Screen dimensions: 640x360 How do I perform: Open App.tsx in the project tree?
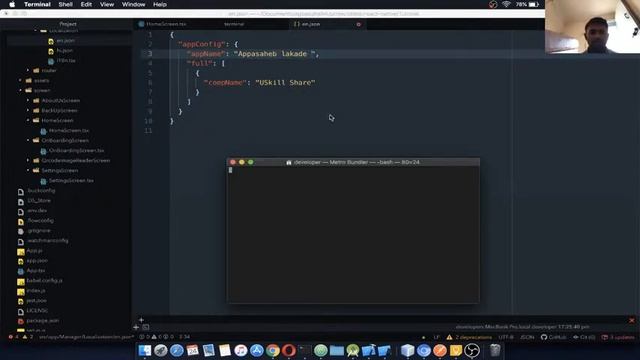click(36, 271)
